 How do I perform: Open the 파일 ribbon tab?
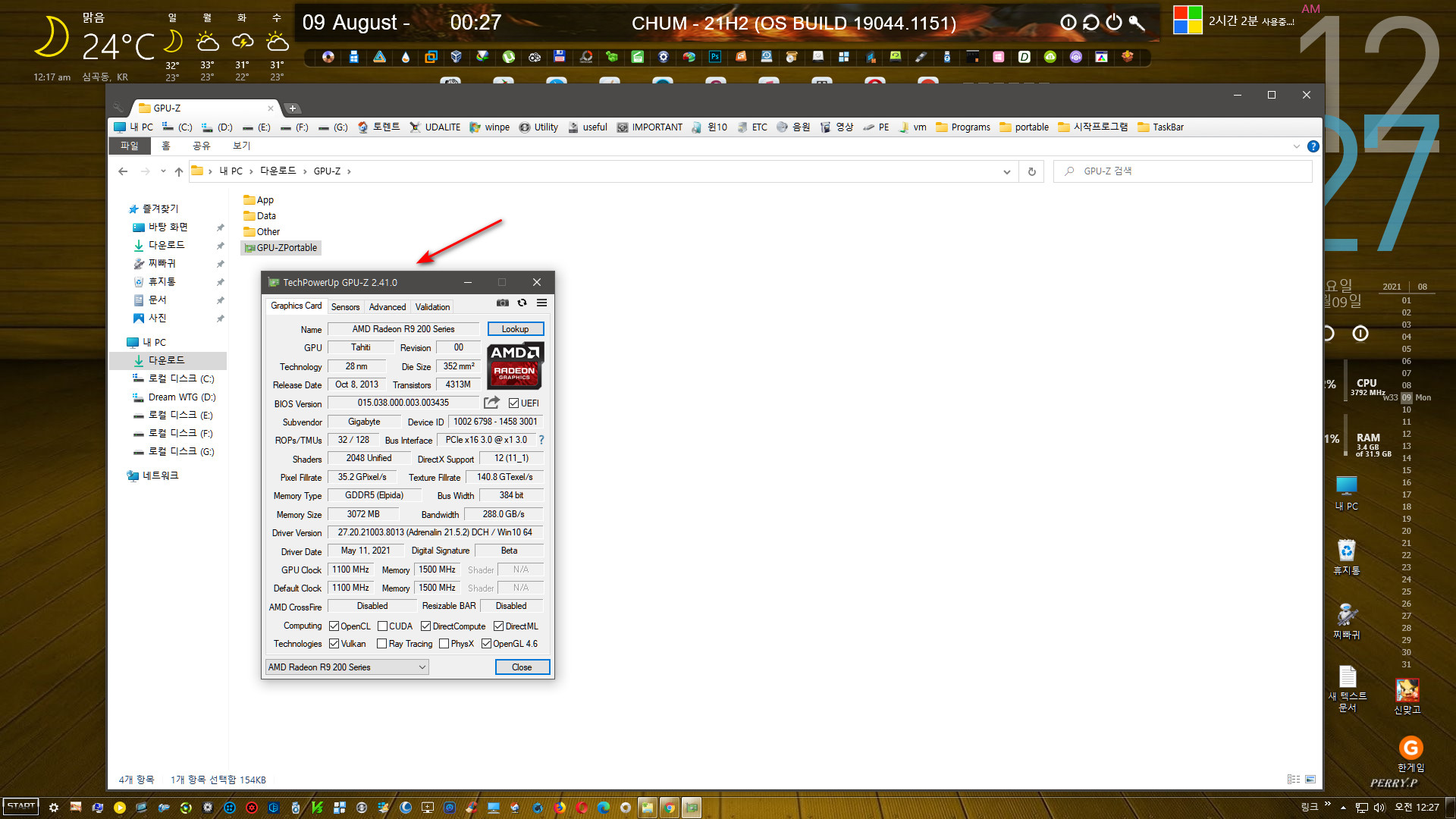tap(130, 146)
